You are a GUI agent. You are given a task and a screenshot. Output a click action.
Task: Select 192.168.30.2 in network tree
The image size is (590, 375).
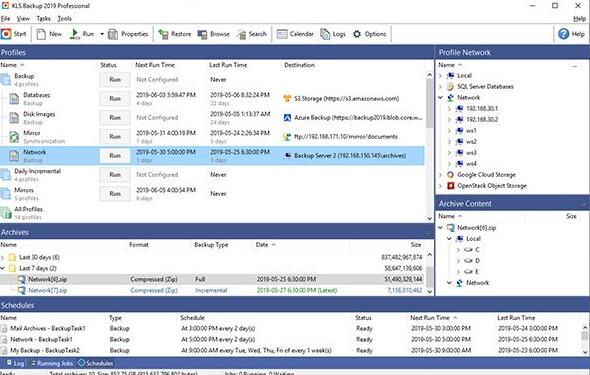[x=482, y=120]
